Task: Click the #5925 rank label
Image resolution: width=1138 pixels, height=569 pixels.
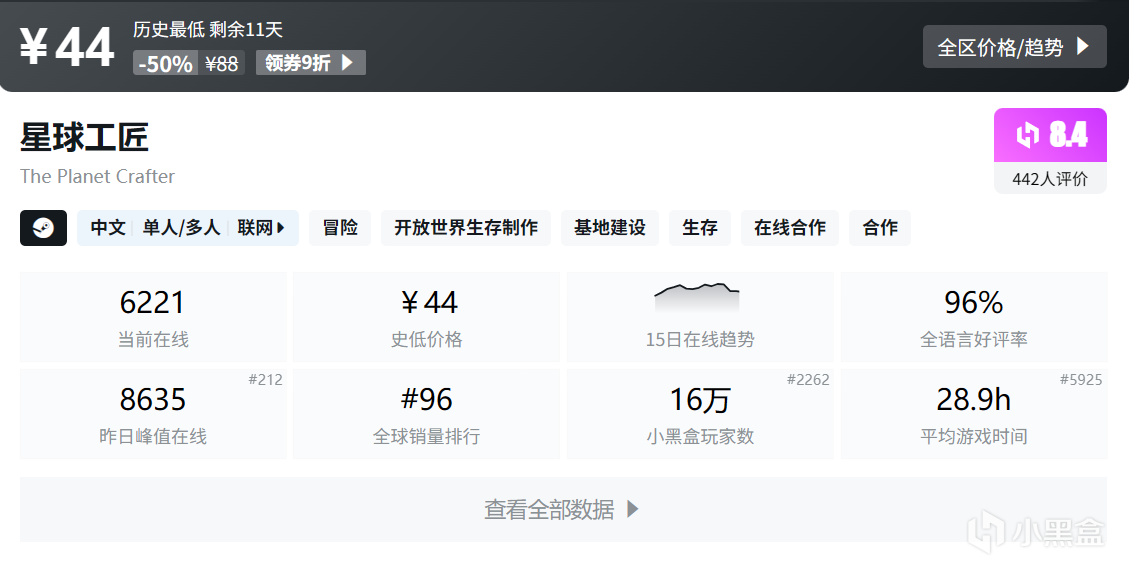Action: click(x=1081, y=380)
